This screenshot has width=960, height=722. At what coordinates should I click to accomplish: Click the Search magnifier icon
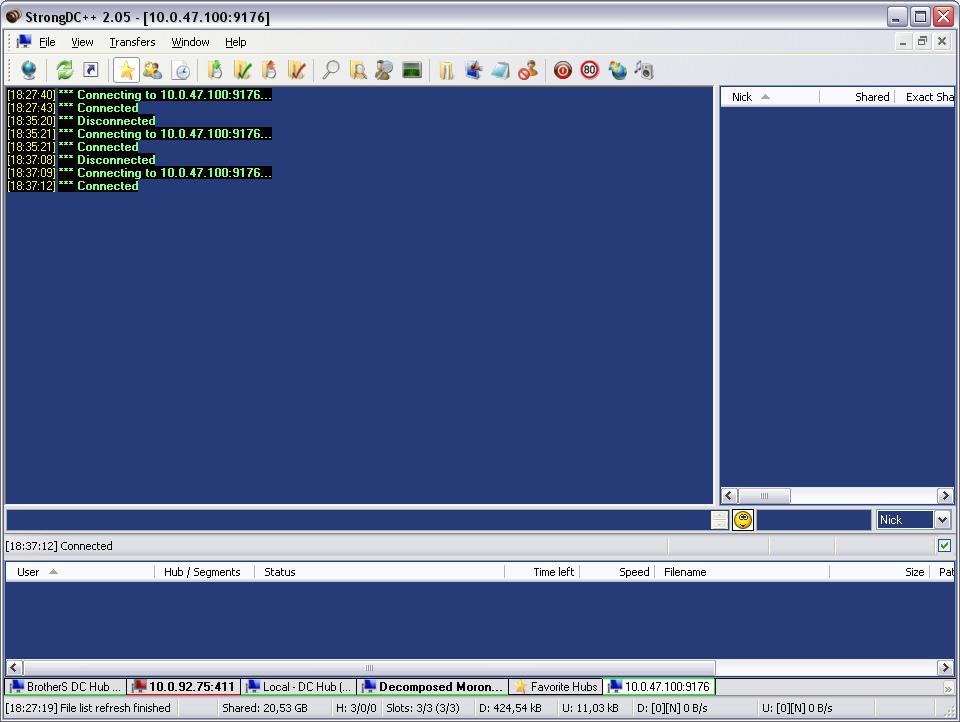330,70
